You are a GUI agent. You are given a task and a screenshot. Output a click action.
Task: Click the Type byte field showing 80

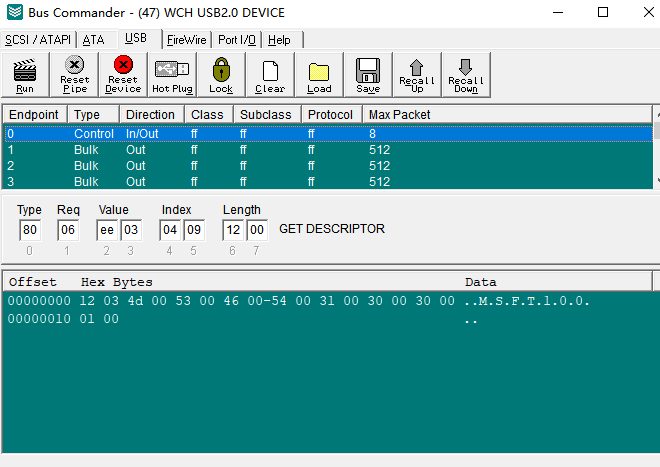click(x=30, y=230)
